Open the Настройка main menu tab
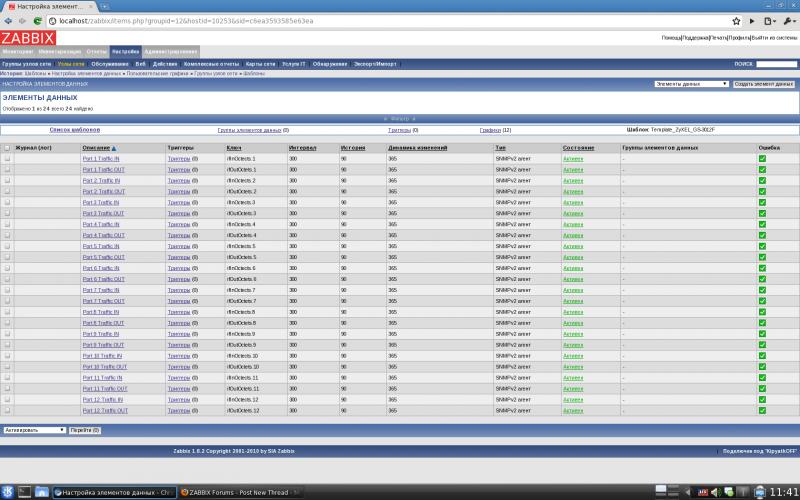This screenshot has height=500, width=800. pos(126,52)
